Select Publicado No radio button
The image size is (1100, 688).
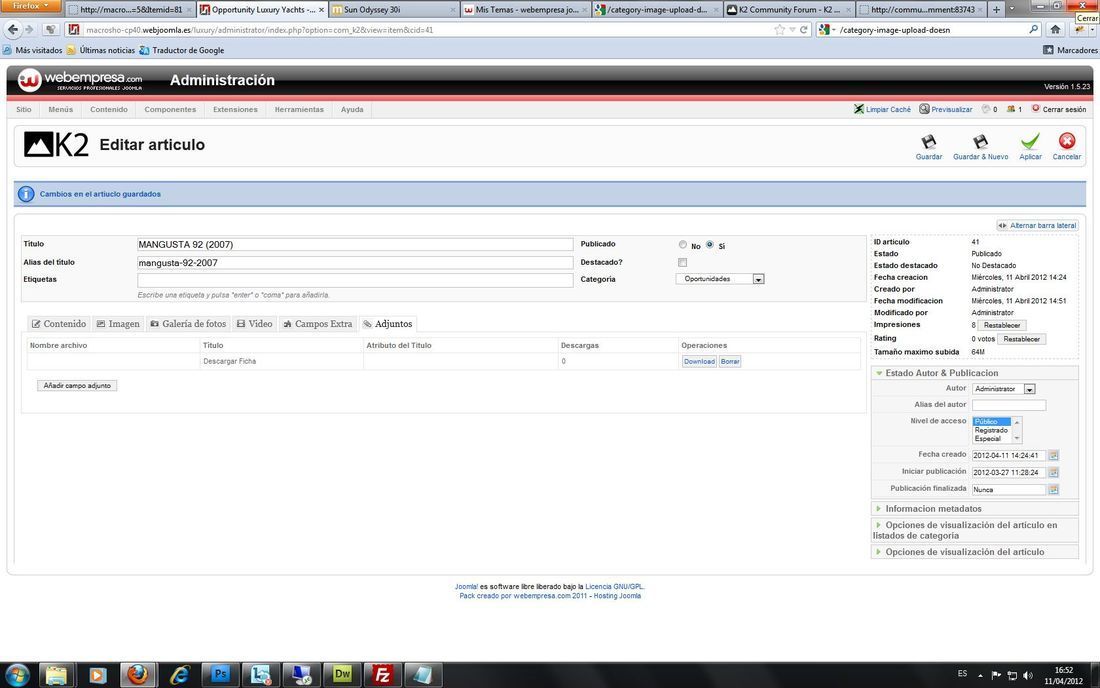tap(683, 245)
